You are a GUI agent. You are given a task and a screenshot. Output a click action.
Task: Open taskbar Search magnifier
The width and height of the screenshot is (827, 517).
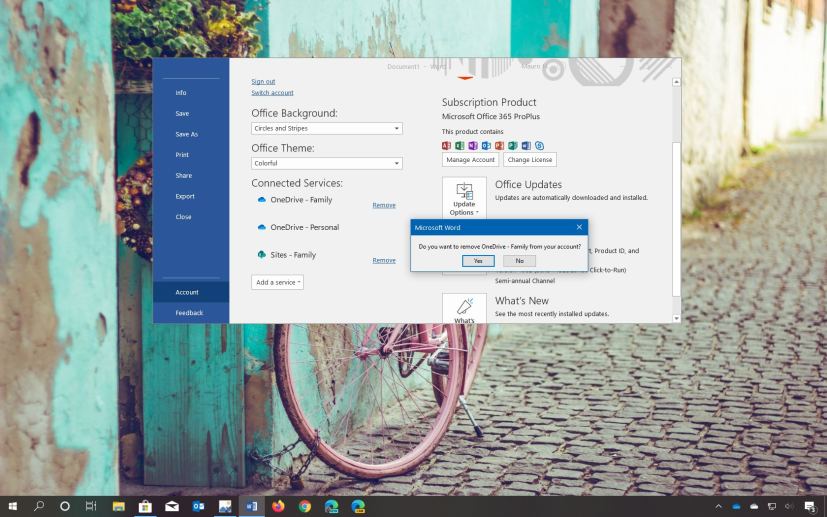point(39,506)
